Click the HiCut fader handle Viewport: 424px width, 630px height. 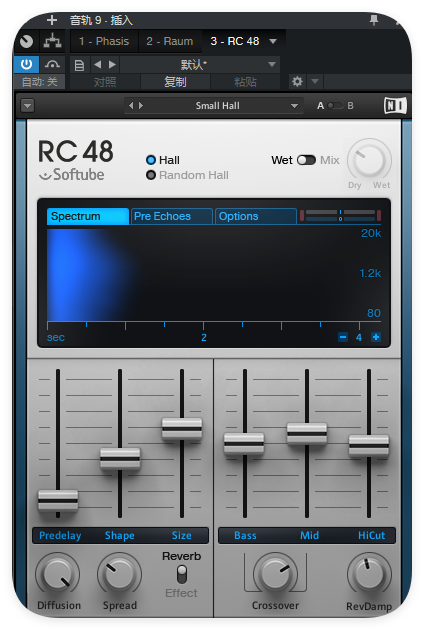pyautogui.click(x=369, y=446)
